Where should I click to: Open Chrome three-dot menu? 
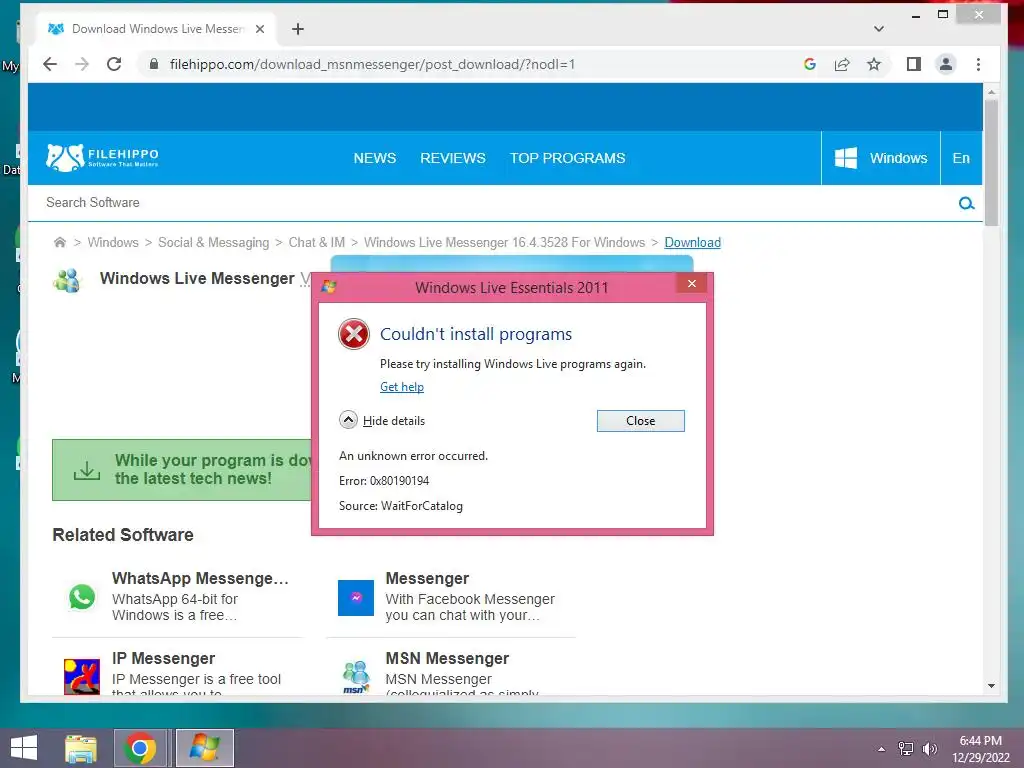978,64
